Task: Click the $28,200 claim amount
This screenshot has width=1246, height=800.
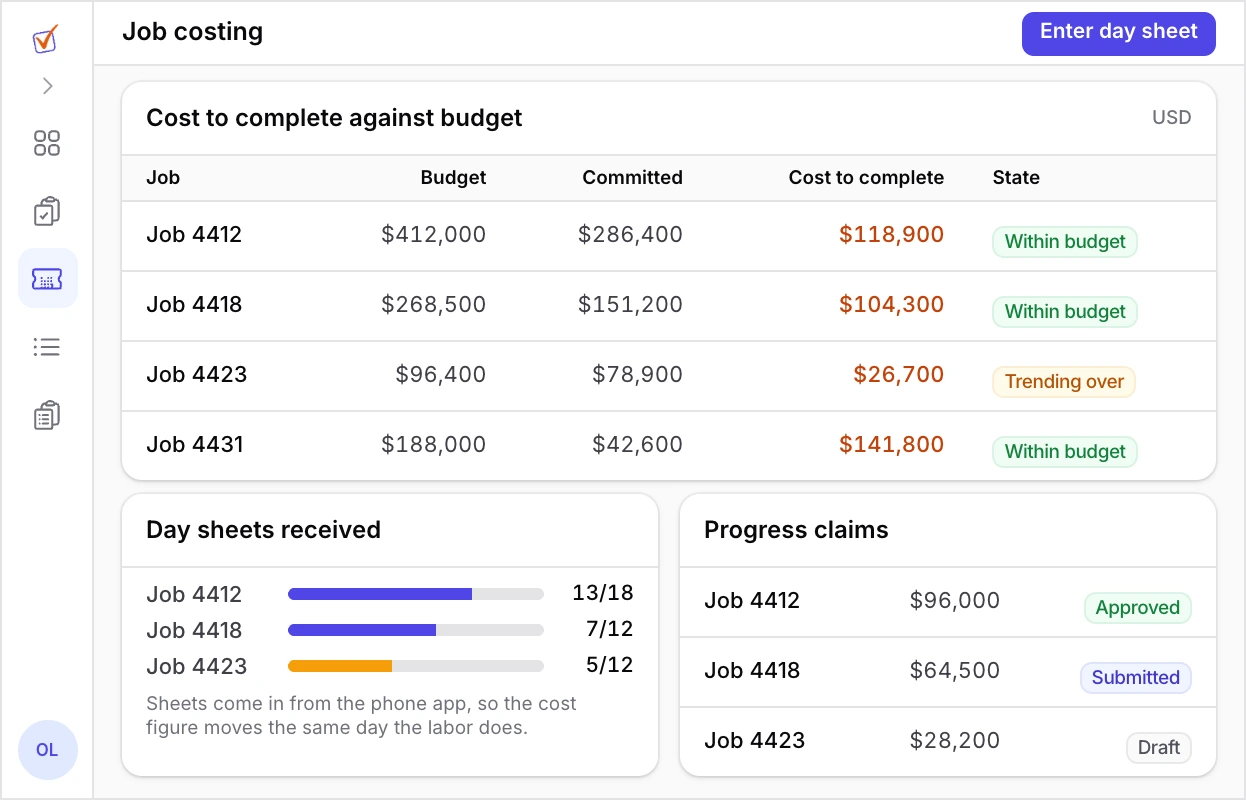Action: pyautogui.click(x=954, y=741)
